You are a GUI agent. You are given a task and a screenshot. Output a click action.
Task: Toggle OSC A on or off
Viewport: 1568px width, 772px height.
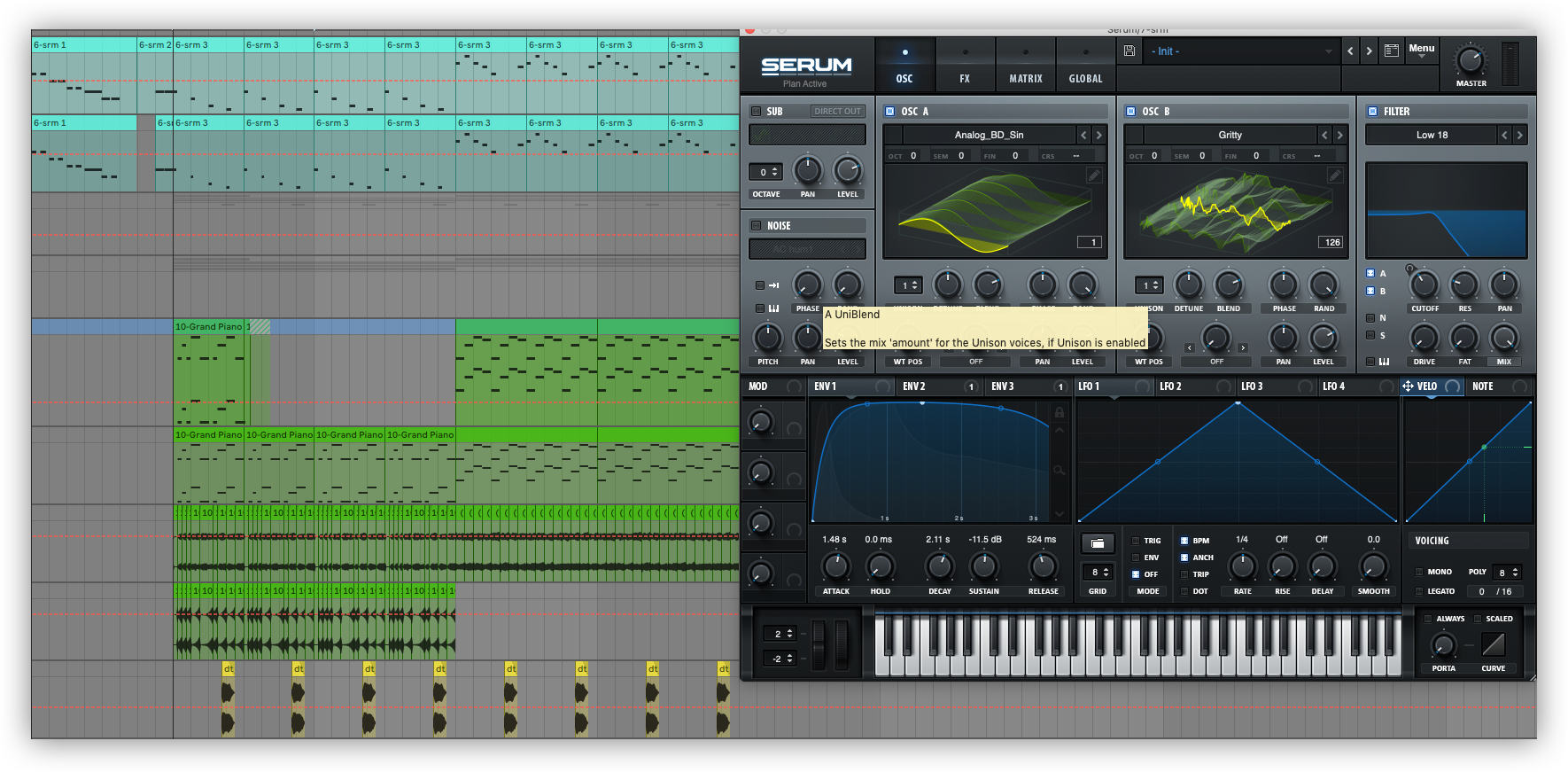(890, 112)
